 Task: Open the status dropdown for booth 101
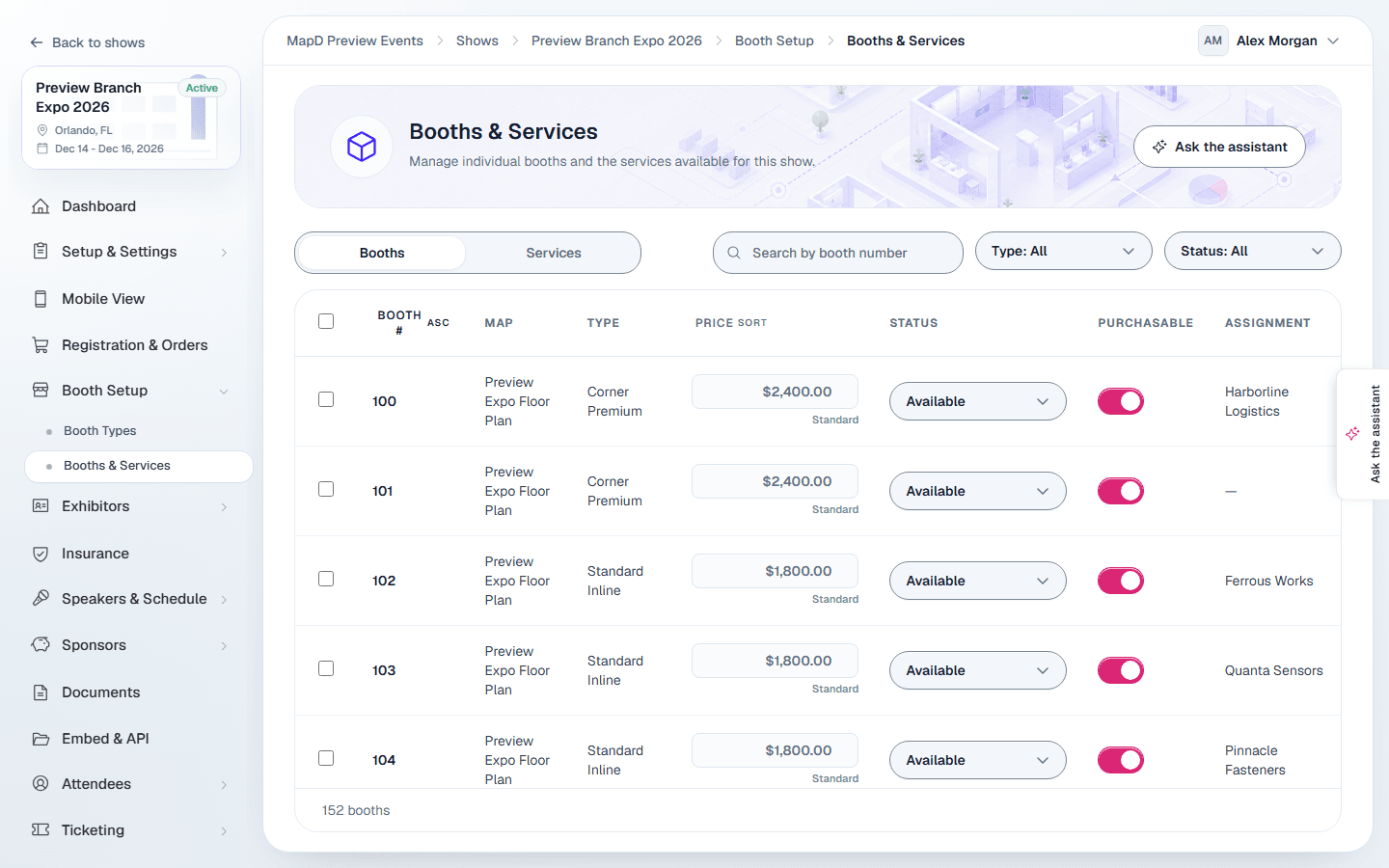coord(978,491)
